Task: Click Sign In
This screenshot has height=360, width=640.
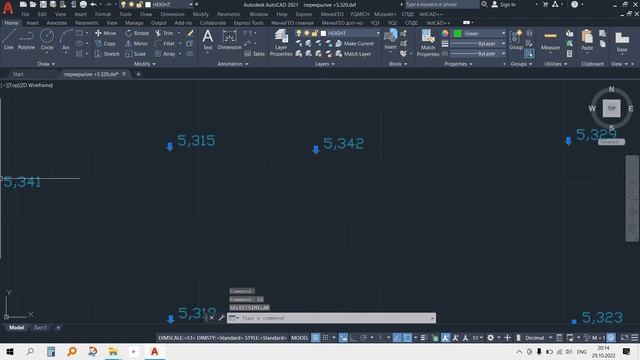Action: click(503, 4)
